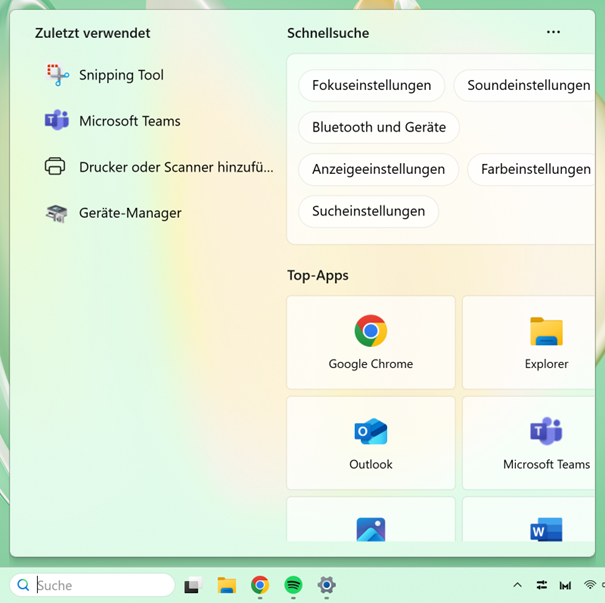
Task: Open Microsoft Teams in recently used list
Action: 113,121
